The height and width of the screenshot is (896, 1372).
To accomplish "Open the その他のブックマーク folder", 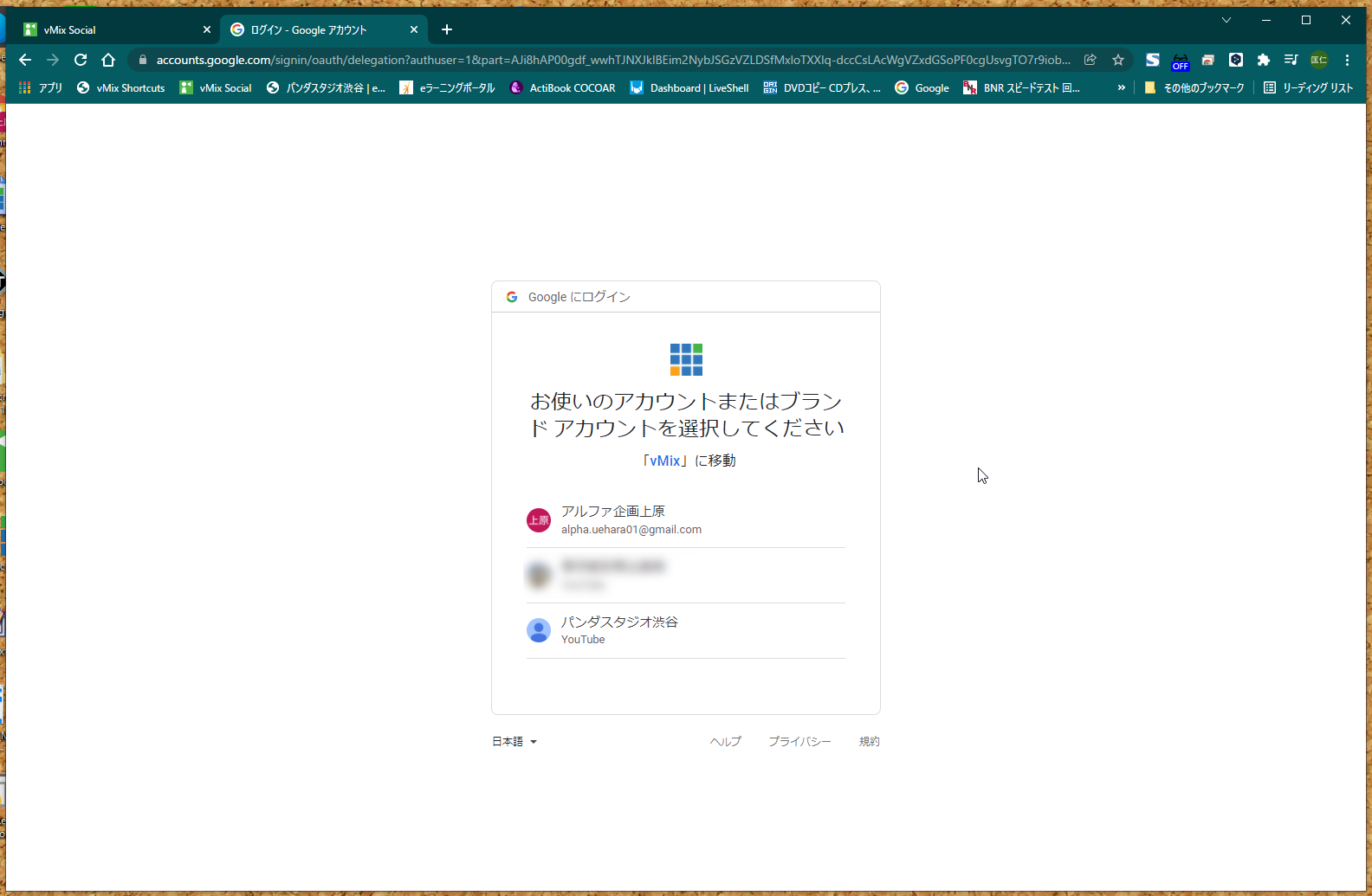I will coord(1194,87).
